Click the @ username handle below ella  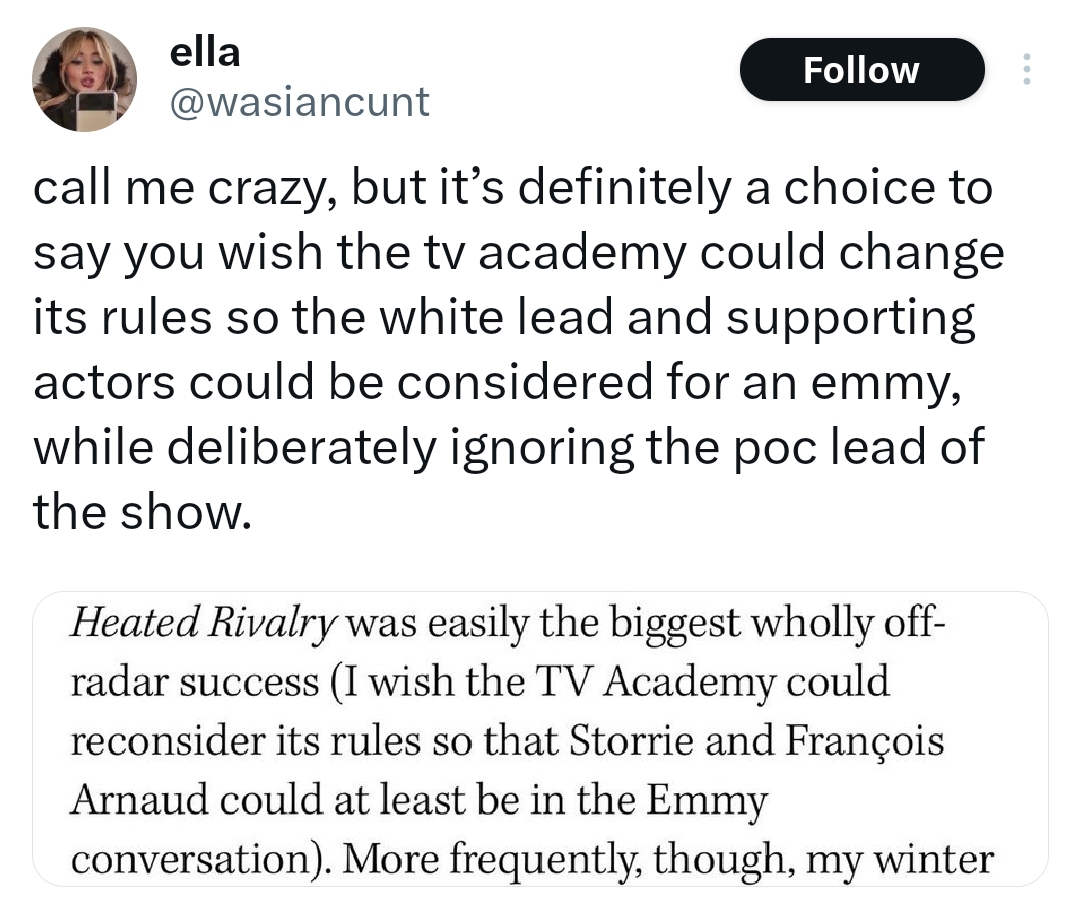click(x=300, y=101)
